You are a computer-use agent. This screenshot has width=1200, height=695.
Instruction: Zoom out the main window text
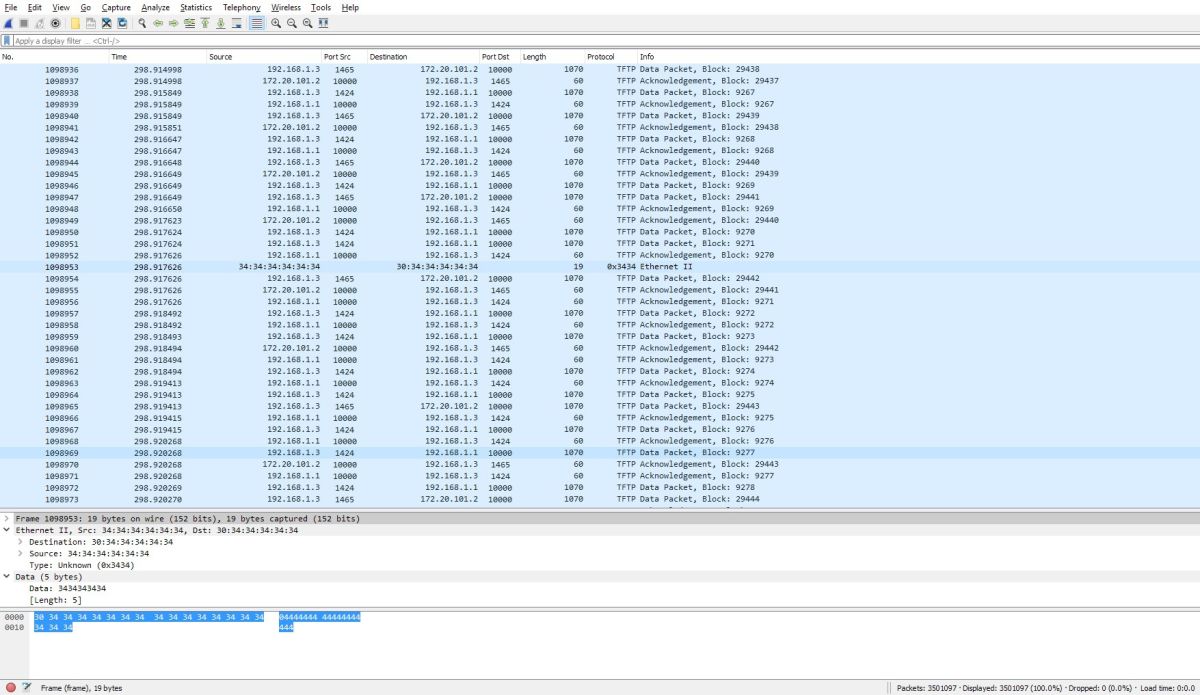(292, 23)
